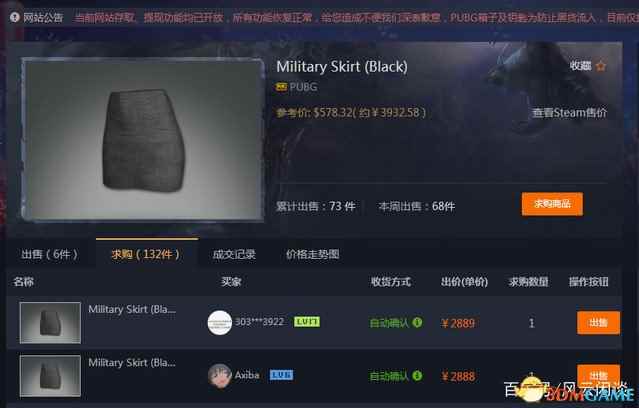Open the 成交记录 tab

[234, 254]
